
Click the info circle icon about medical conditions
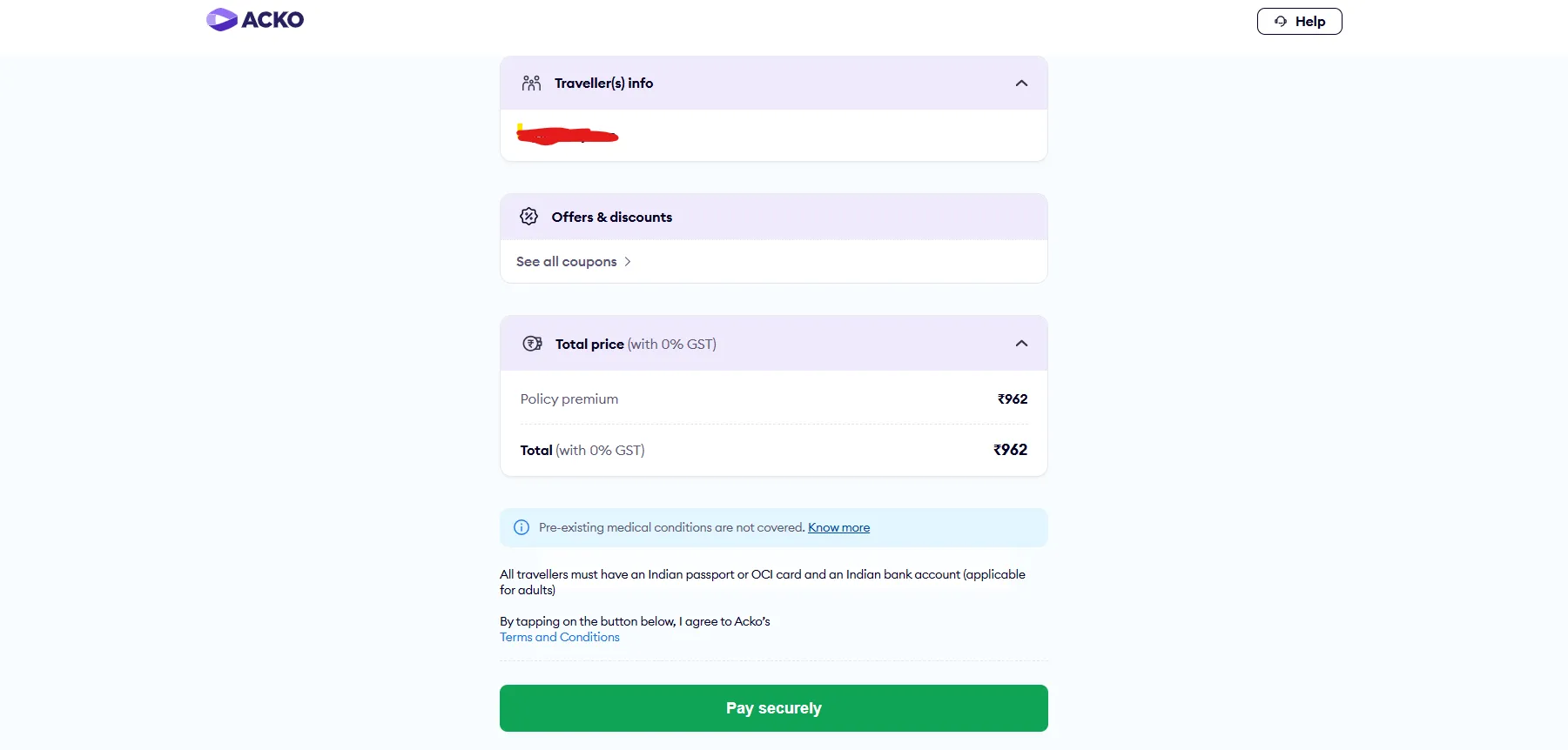(x=521, y=527)
